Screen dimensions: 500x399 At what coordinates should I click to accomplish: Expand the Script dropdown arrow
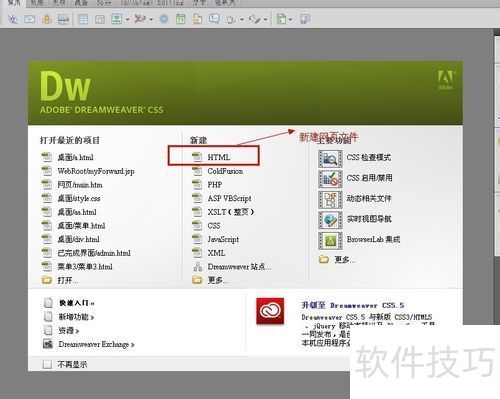click(x=266, y=20)
